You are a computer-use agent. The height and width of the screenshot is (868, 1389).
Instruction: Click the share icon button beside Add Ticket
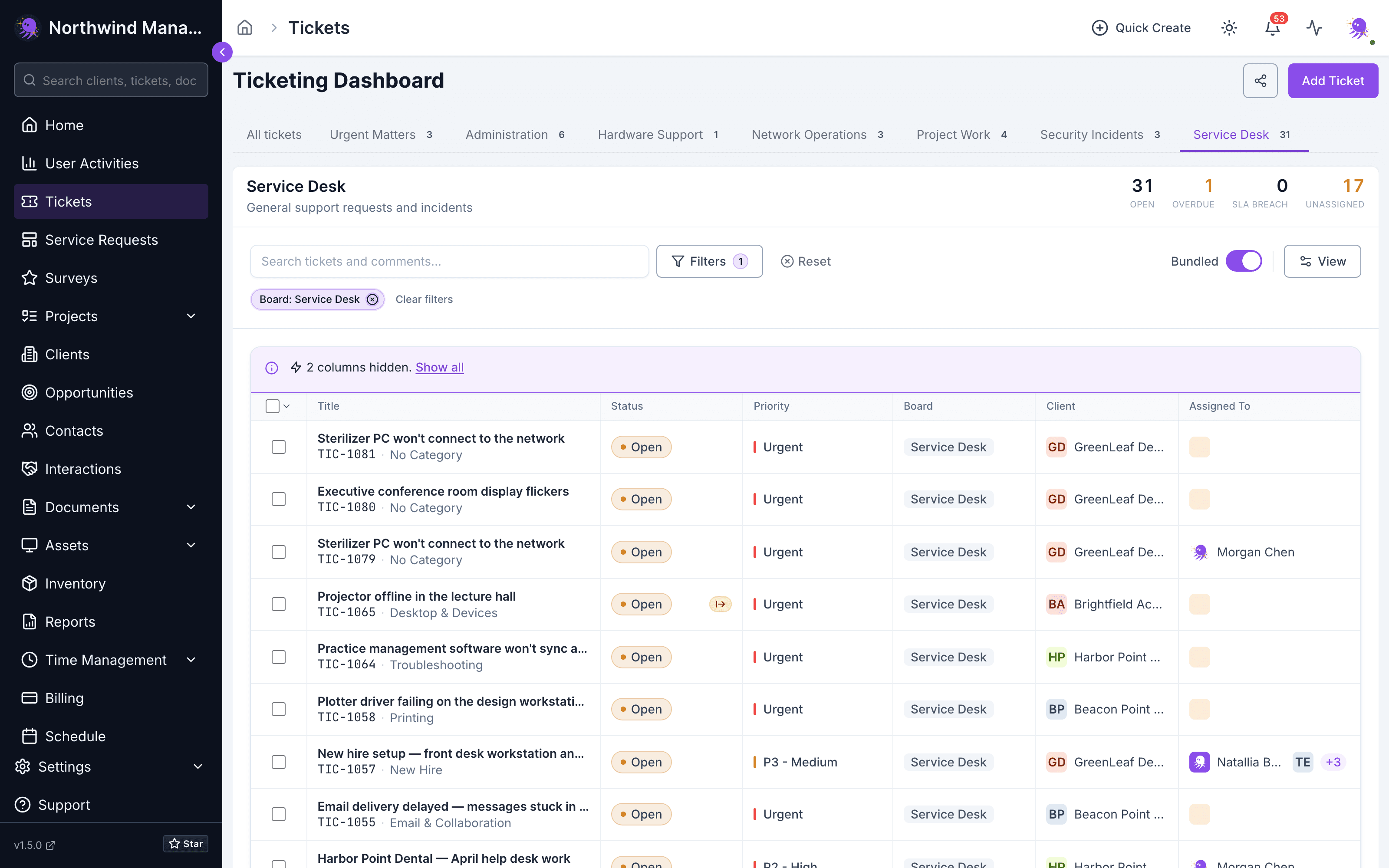point(1261,81)
